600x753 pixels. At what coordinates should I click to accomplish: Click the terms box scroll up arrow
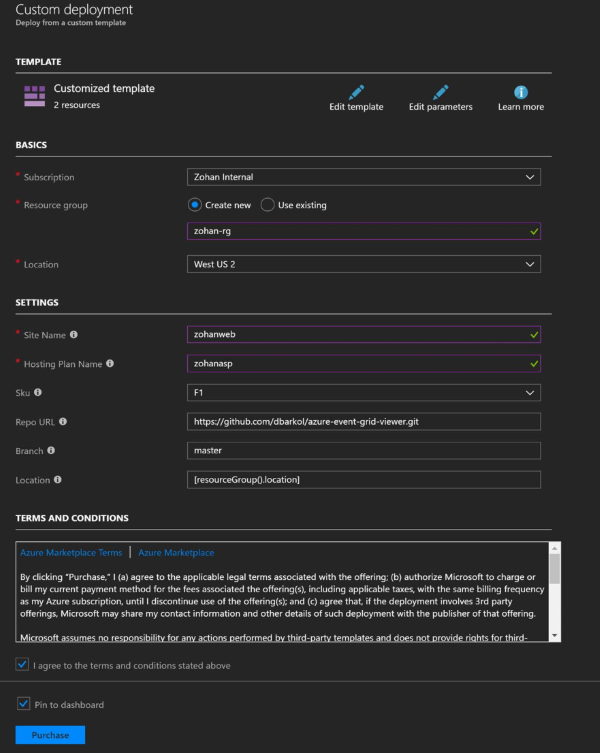[555, 548]
